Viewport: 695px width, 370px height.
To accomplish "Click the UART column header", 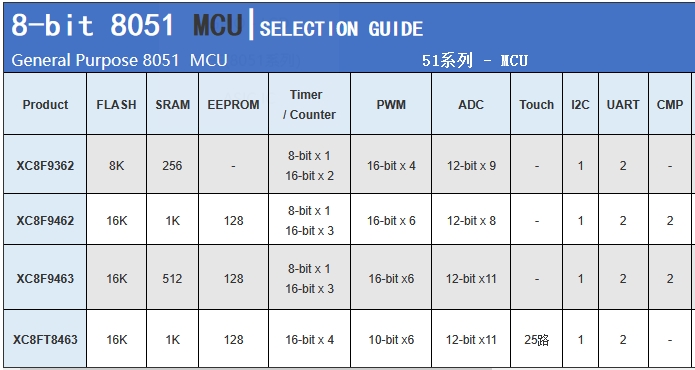I will pyautogui.click(x=623, y=105).
